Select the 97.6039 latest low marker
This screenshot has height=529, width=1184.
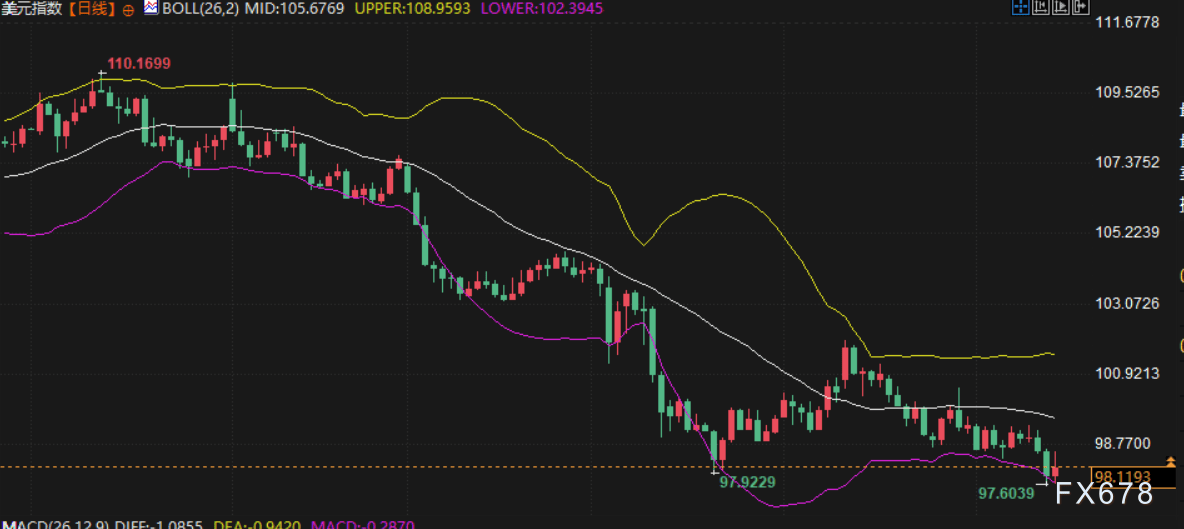point(1006,494)
